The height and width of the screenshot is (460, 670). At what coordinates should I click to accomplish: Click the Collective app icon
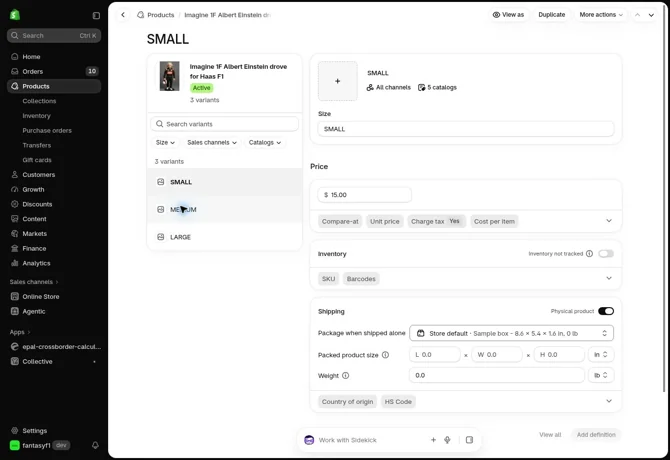point(15,361)
